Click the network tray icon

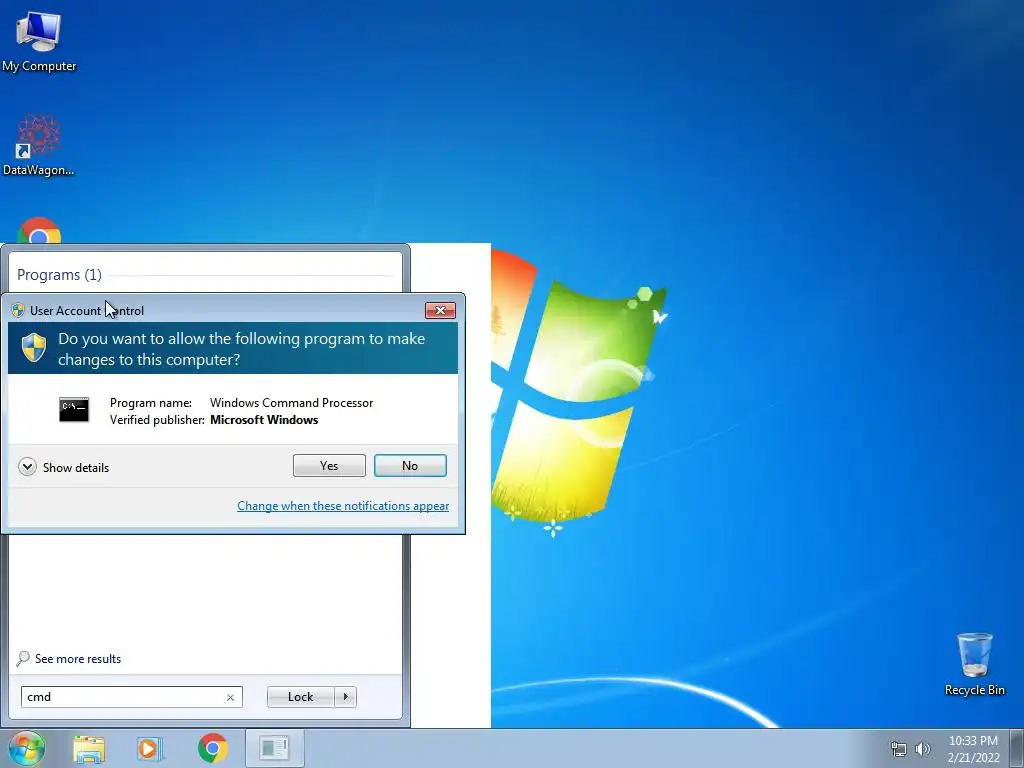pos(899,749)
